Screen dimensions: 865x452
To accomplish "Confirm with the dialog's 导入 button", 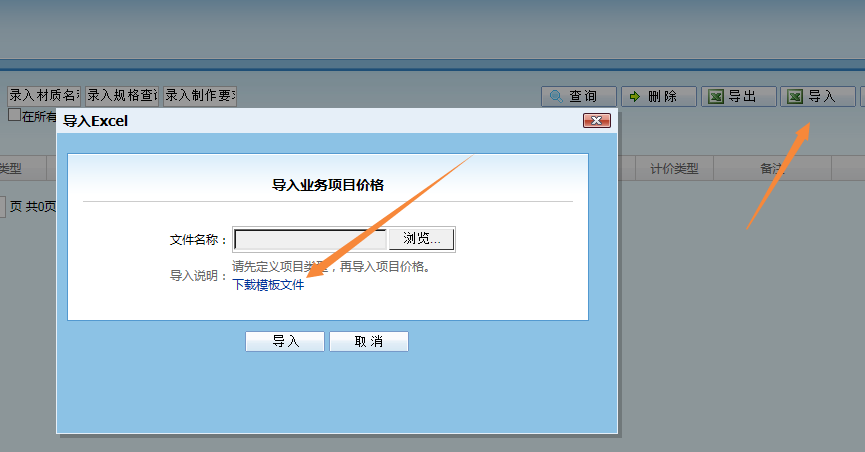I will point(285,341).
